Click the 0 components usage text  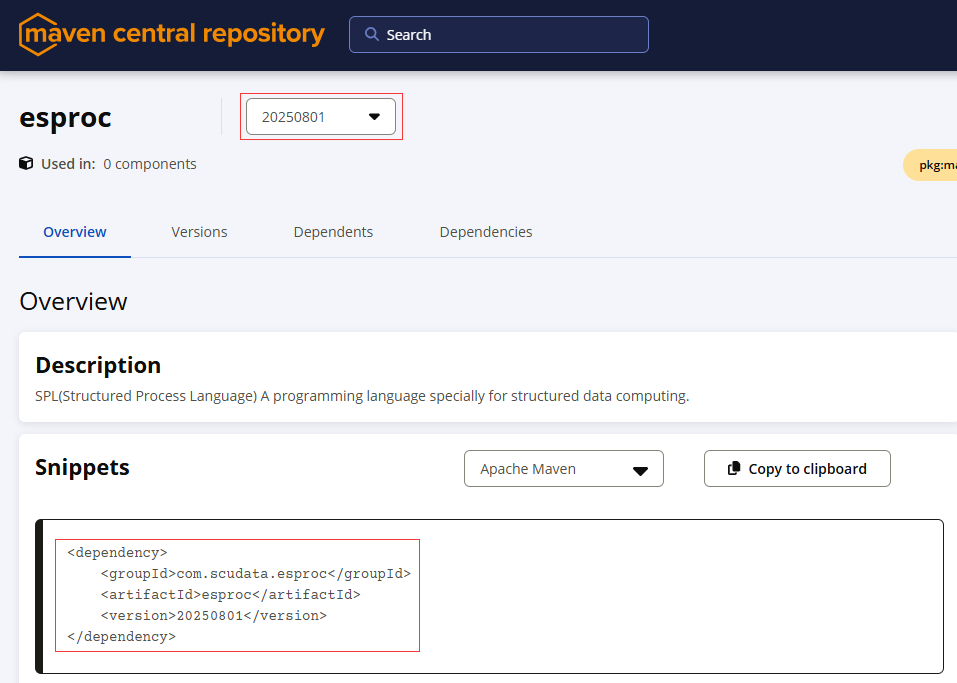[150, 164]
